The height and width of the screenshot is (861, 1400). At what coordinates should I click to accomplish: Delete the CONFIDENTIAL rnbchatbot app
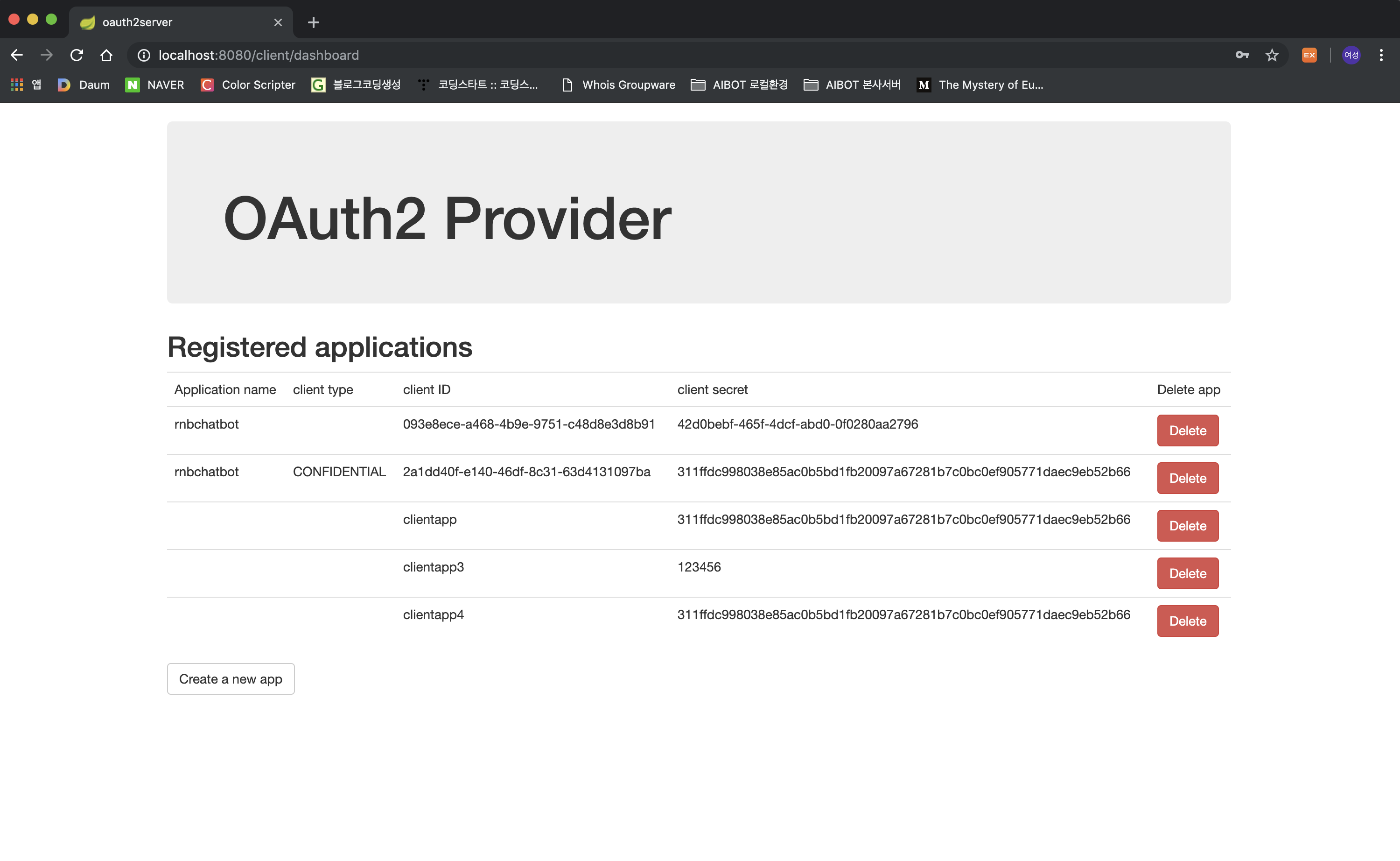(x=1187, y=478)
